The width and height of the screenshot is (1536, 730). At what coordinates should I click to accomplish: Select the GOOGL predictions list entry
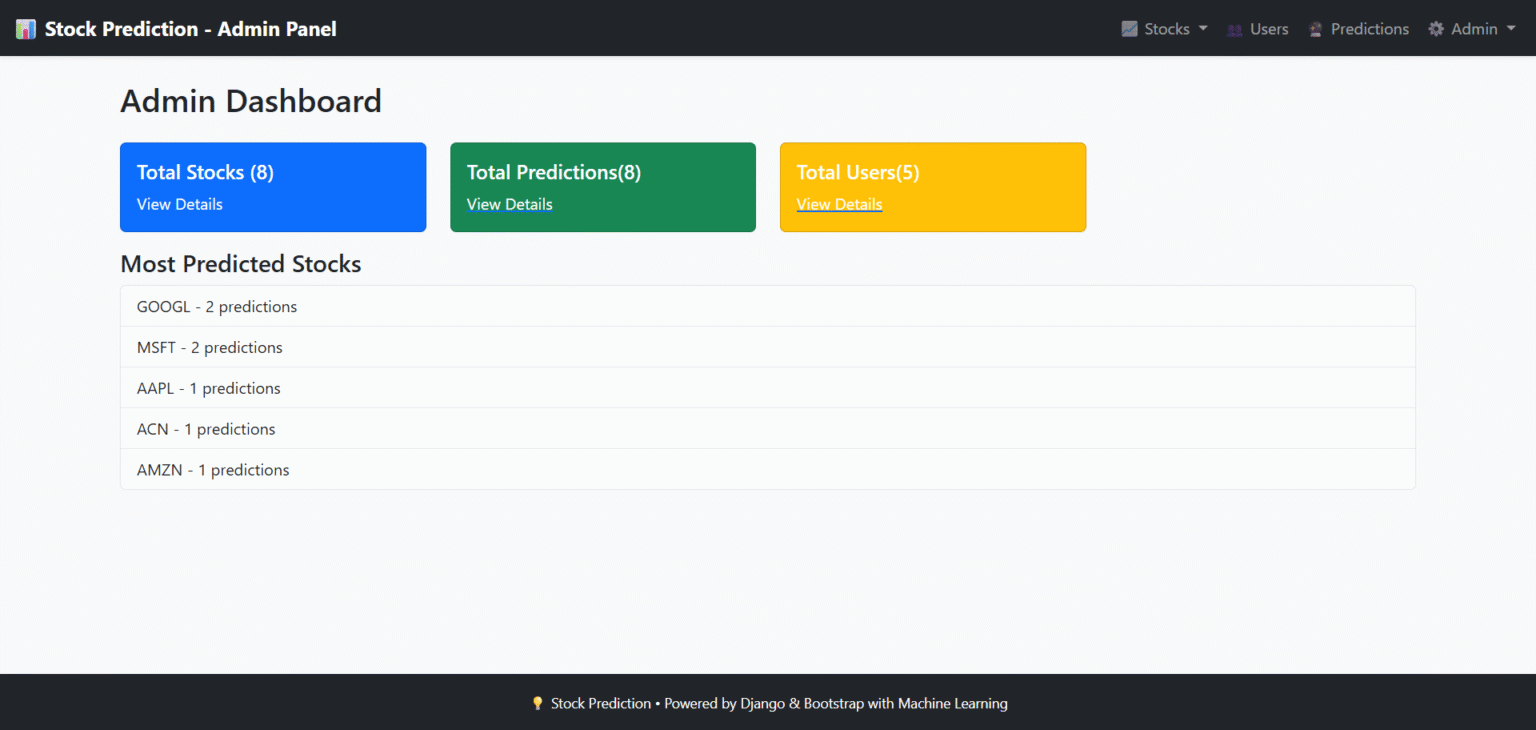pyautogui.click(x=216, y=306)
